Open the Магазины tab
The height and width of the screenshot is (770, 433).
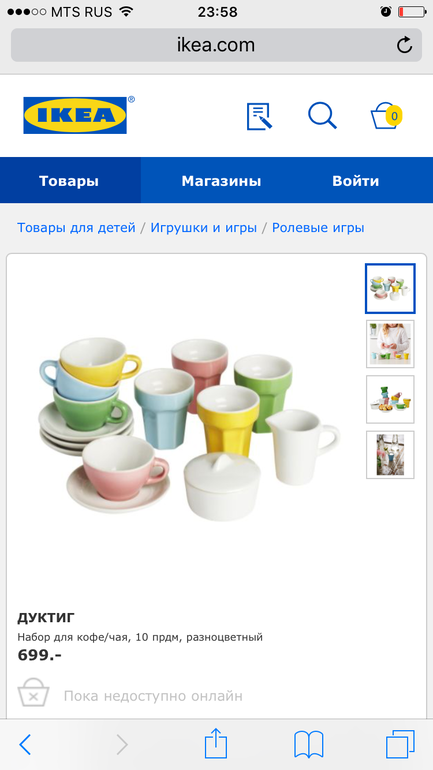click(x=221, y=181)
